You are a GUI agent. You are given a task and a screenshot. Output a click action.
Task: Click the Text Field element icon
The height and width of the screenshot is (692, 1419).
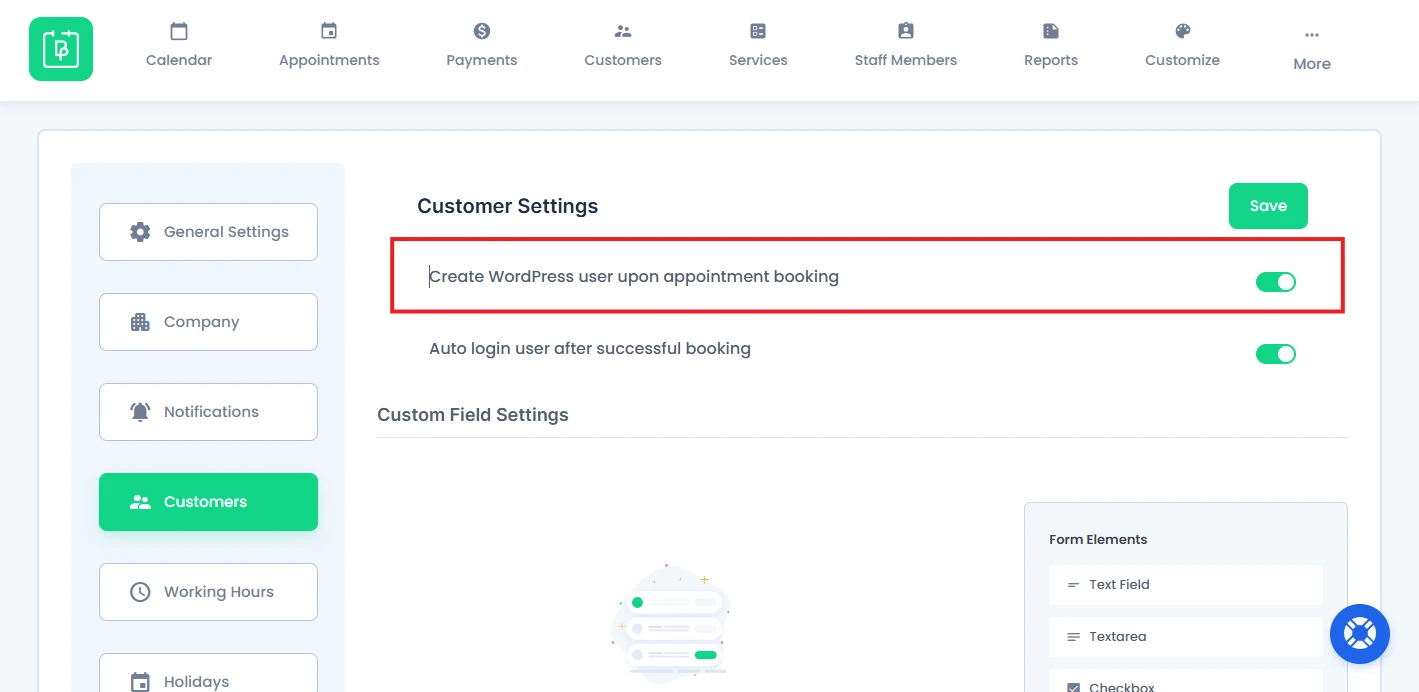click(1073, 585)
